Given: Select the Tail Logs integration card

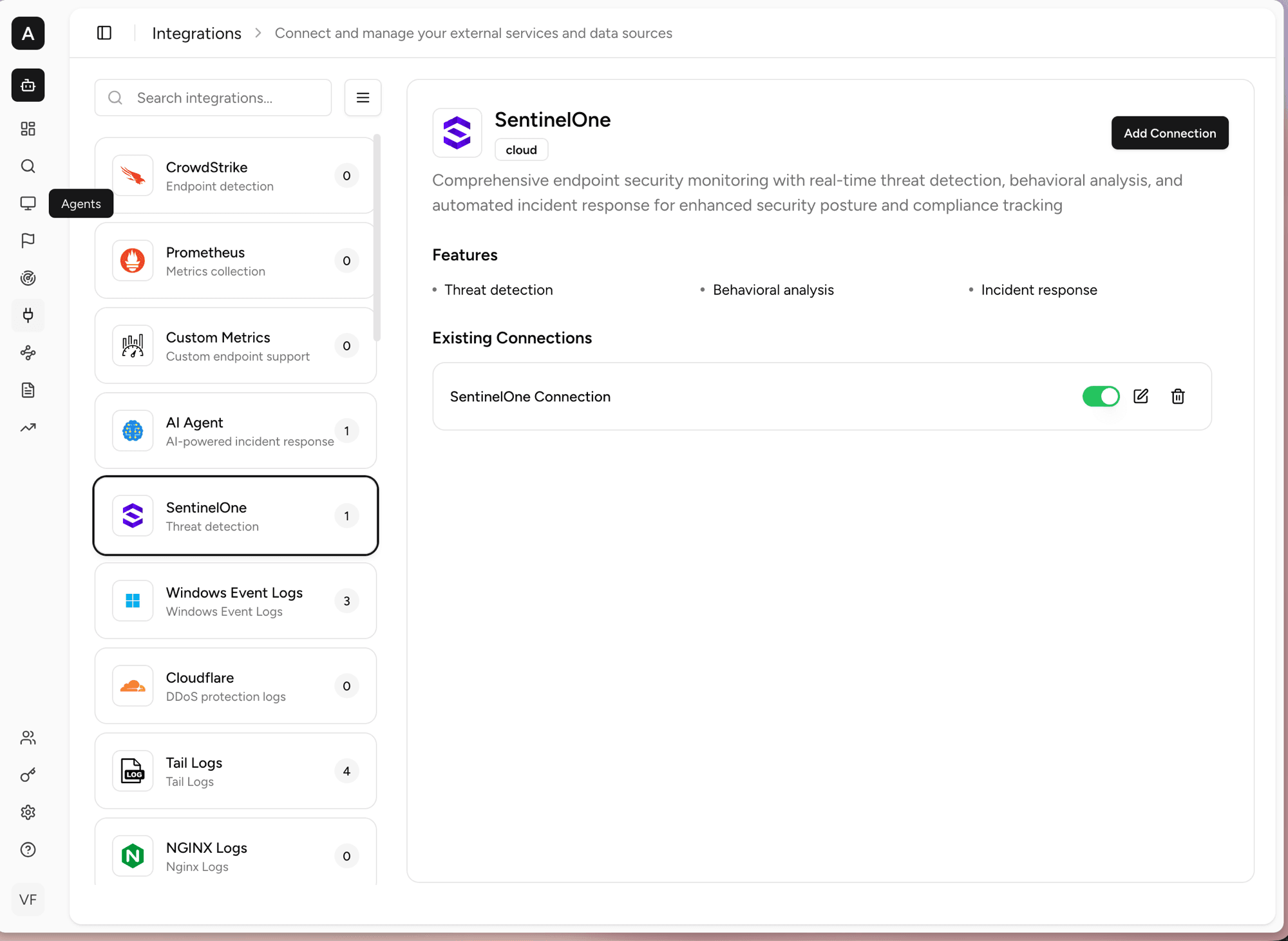Looking at the screenshot, I should pos(235,771).
